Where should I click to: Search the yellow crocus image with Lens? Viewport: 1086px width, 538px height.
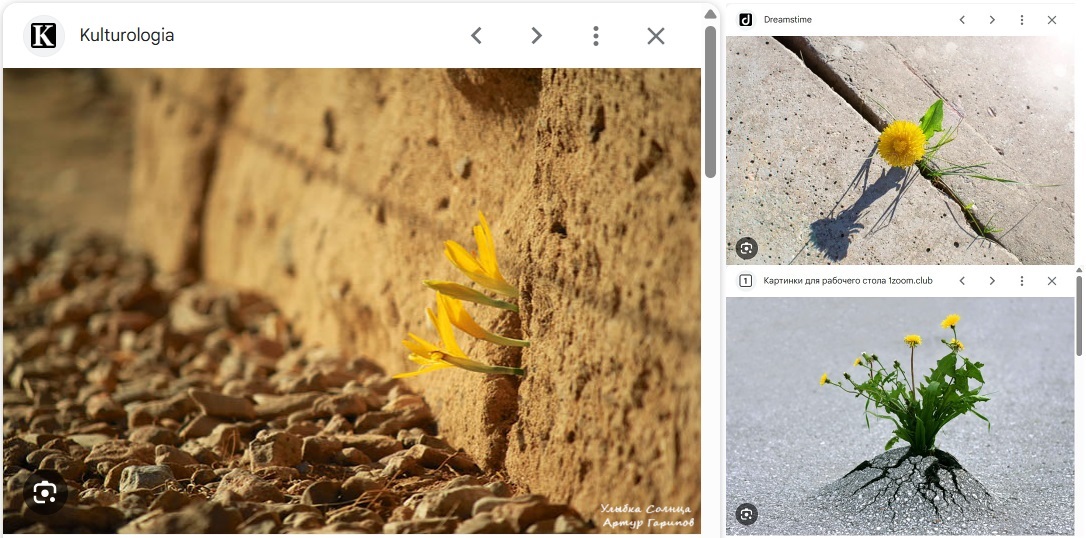tap(44, 492)
